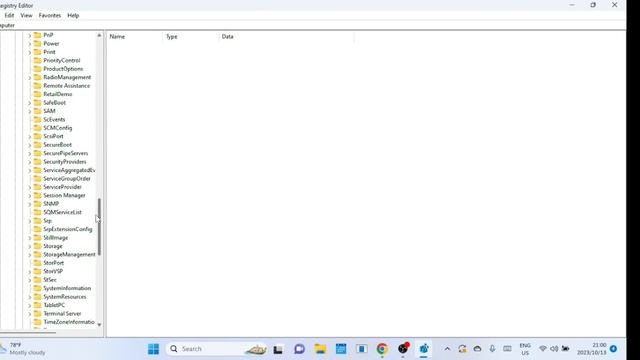This screenshot has width=640, height=360.
Task: Open the volume speaker tray icon
Action: [554, 349]
